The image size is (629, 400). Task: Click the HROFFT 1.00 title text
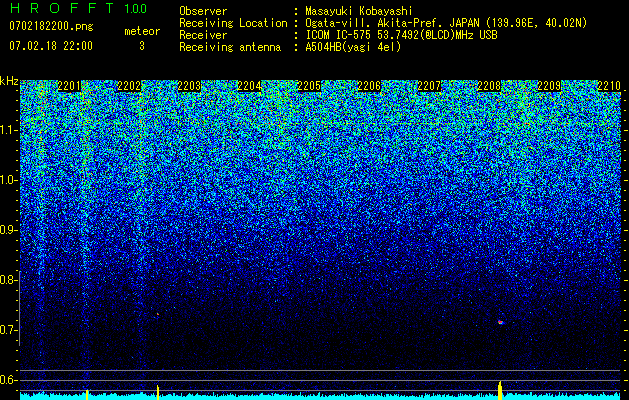[78, 8]
